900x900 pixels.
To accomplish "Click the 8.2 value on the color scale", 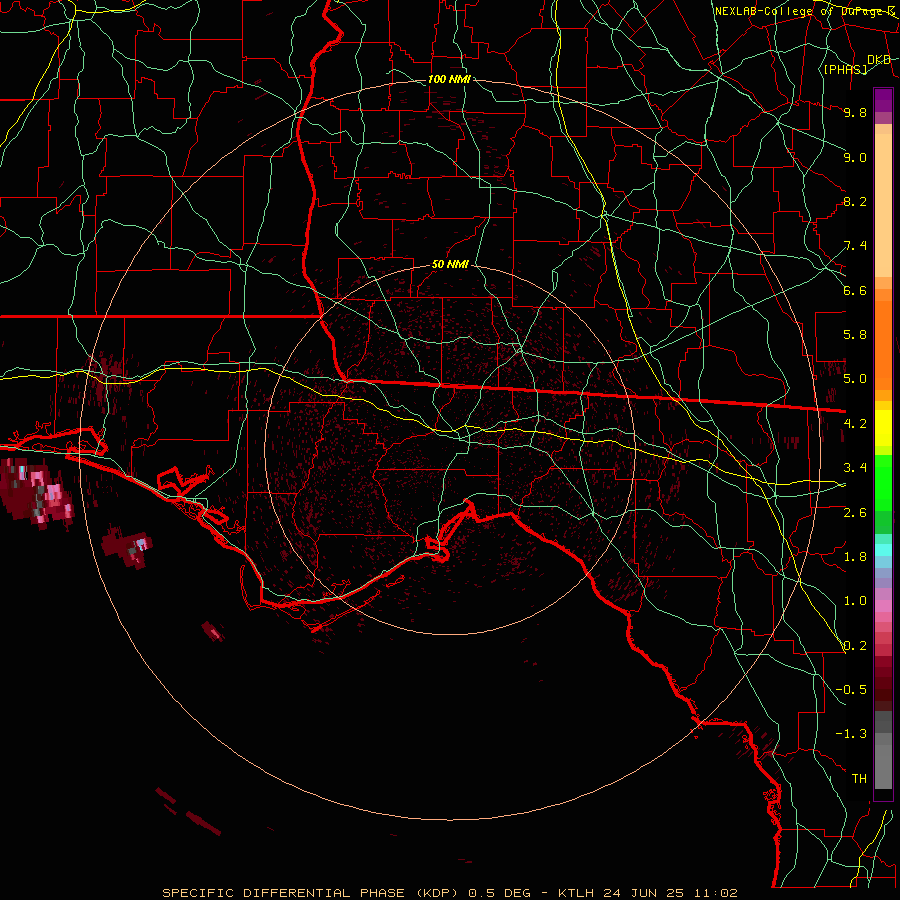I will 855,201.
